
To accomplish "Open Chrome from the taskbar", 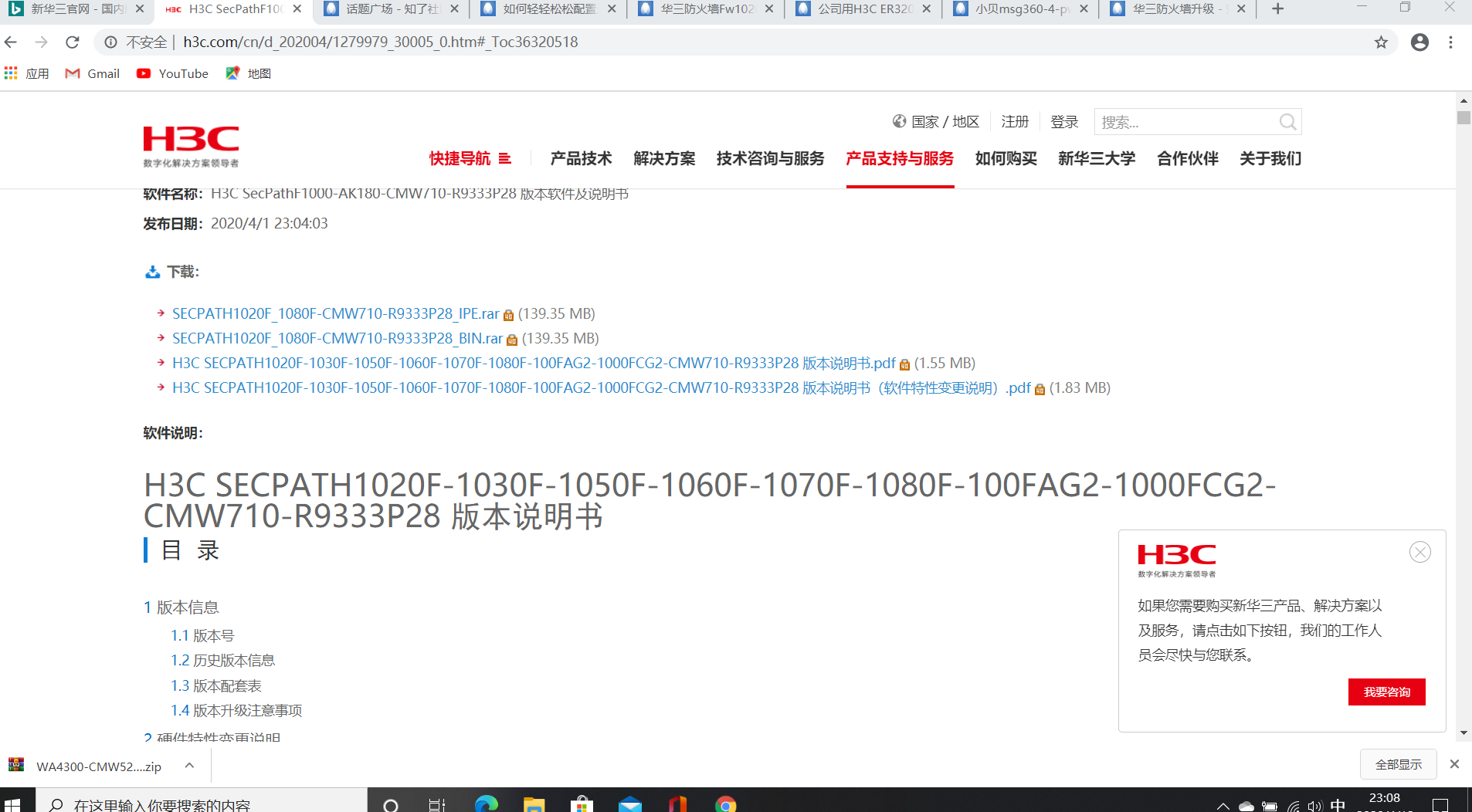I will click(725, 804).
